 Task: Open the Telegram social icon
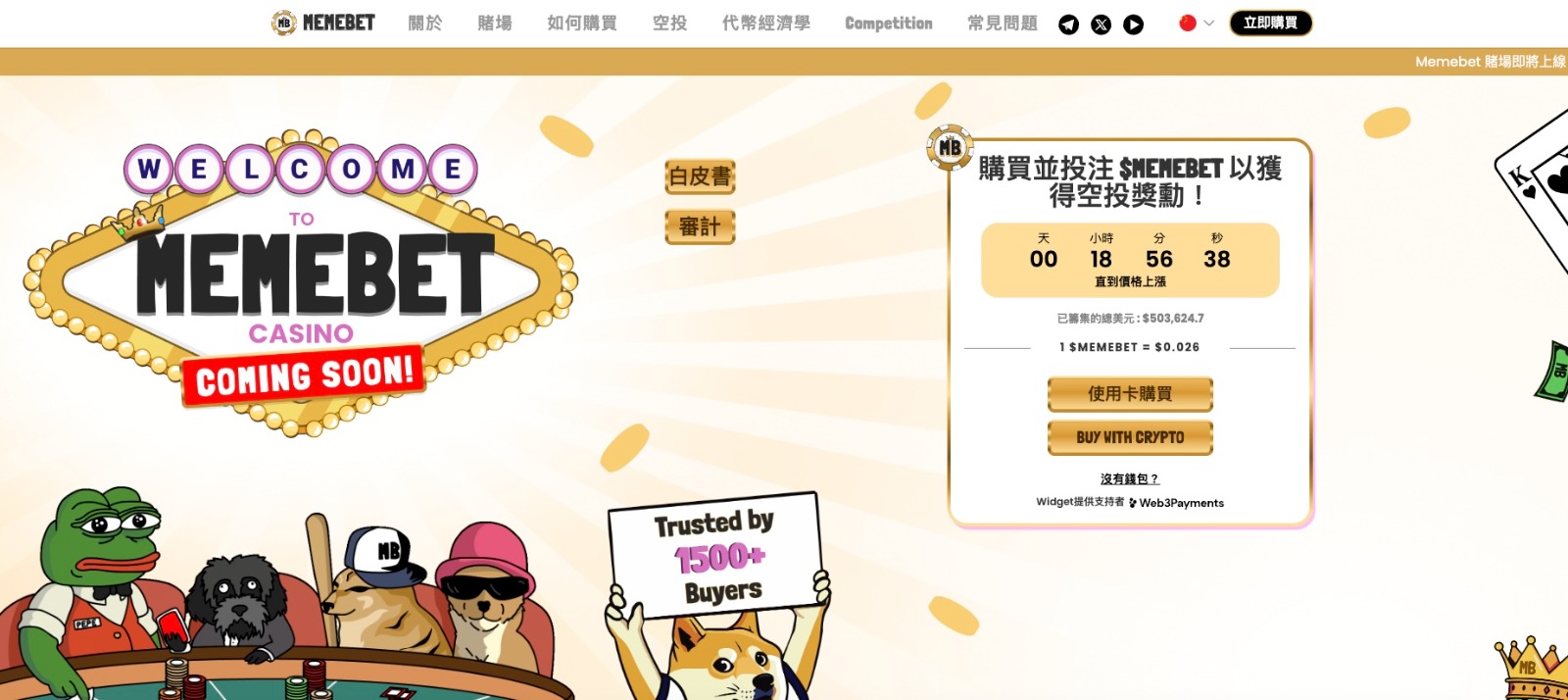pos(1068,25)
